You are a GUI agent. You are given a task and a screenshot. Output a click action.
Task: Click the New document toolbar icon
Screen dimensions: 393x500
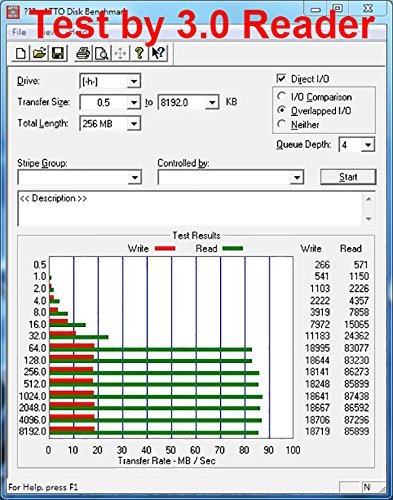pyautogui.click(x=21, y=53)
